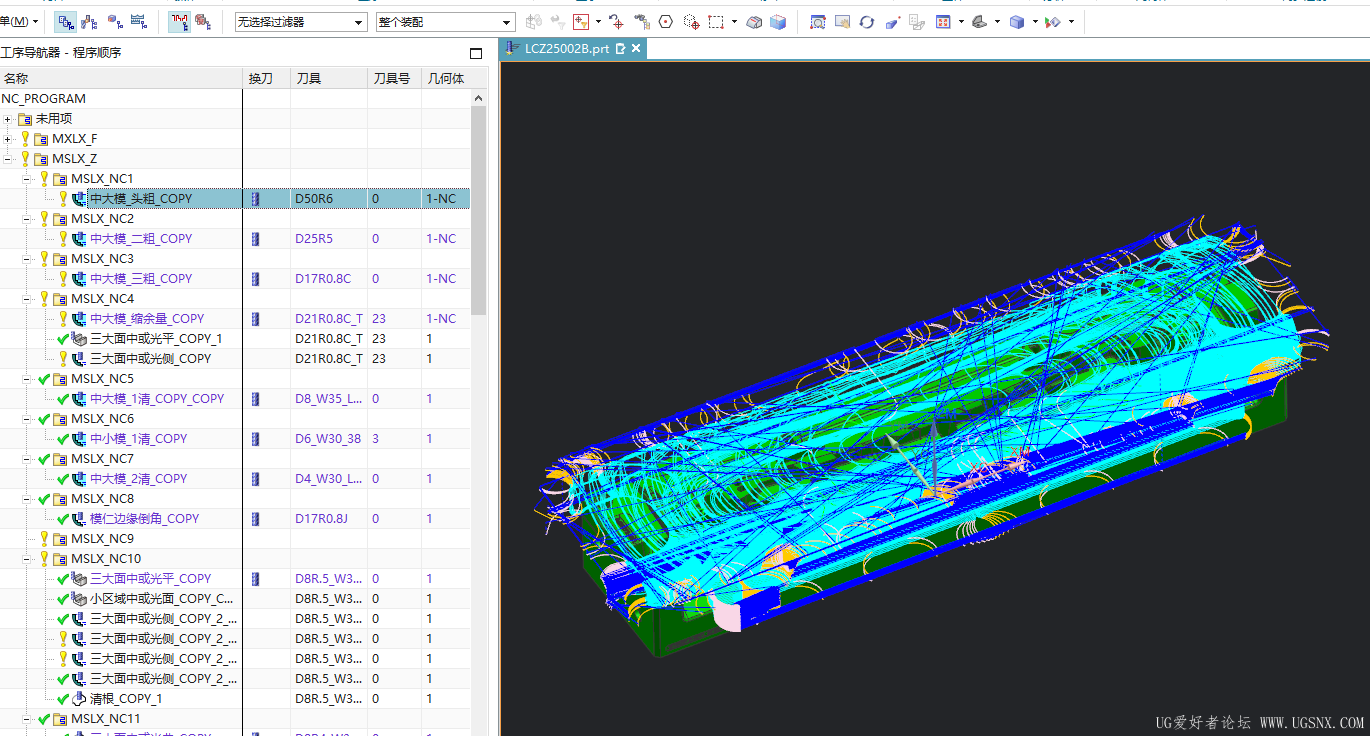Open the 无选择过滤器 filter combo box
The image size is (1370, 736).
301,22
